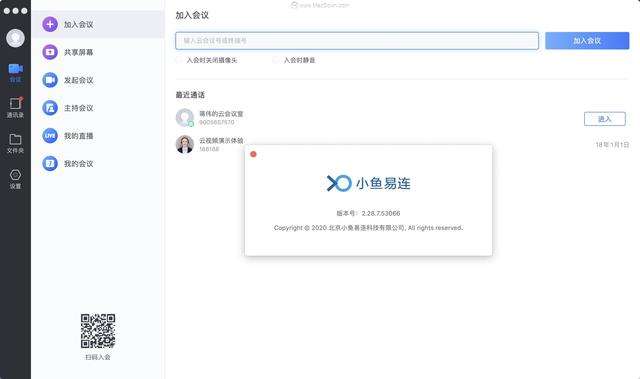Image resolution: width=640 pixels, height=379 pixels.
Task: Click the copyright line in about dialog
Action: click(x=368, y=228)
